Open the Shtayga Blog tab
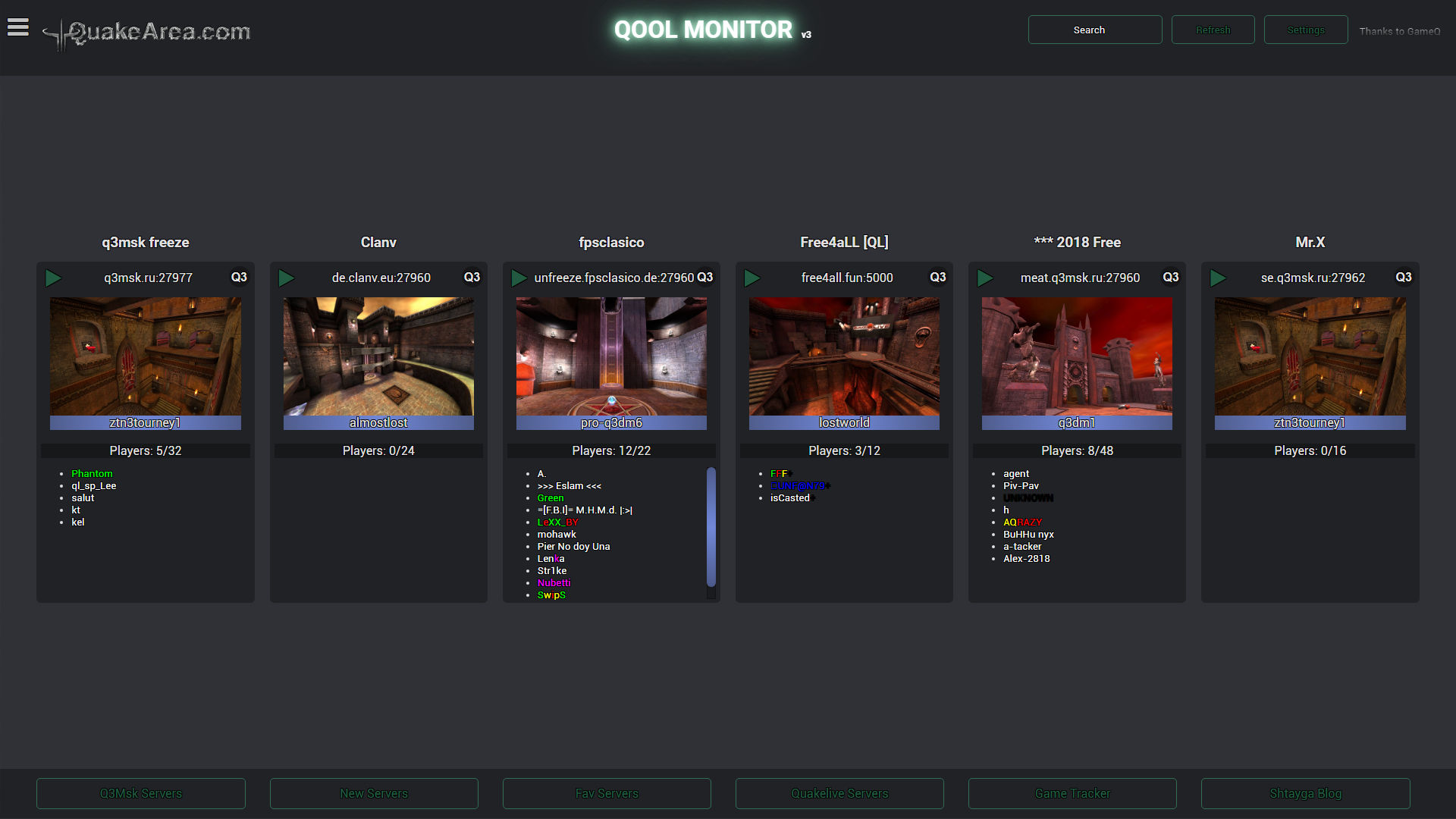Image resolution: width=1456 pixels, height=819 pixels. pyautogui.click(x=1306, y=793)
